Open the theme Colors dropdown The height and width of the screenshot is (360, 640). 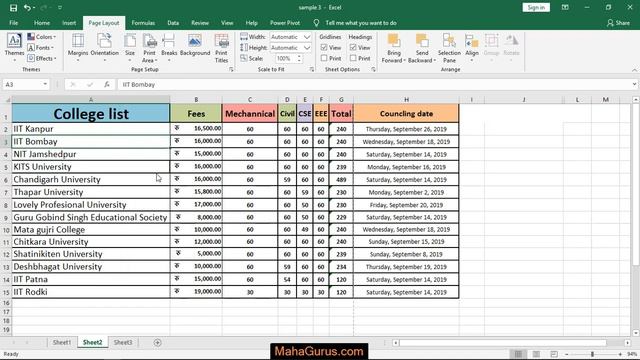[x=42, y=37]
